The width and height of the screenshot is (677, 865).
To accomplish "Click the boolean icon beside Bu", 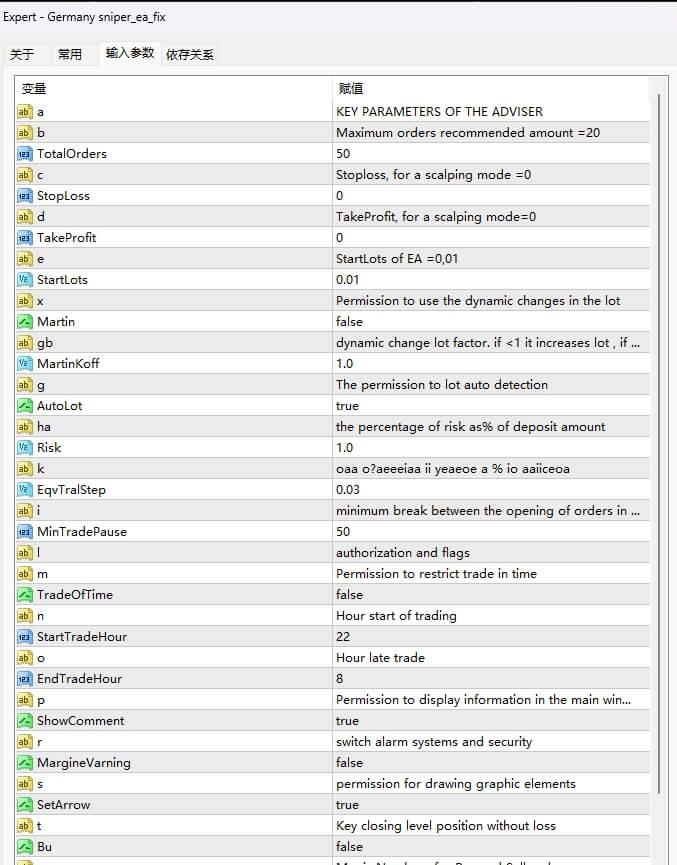I will click(x=25, y=847).
